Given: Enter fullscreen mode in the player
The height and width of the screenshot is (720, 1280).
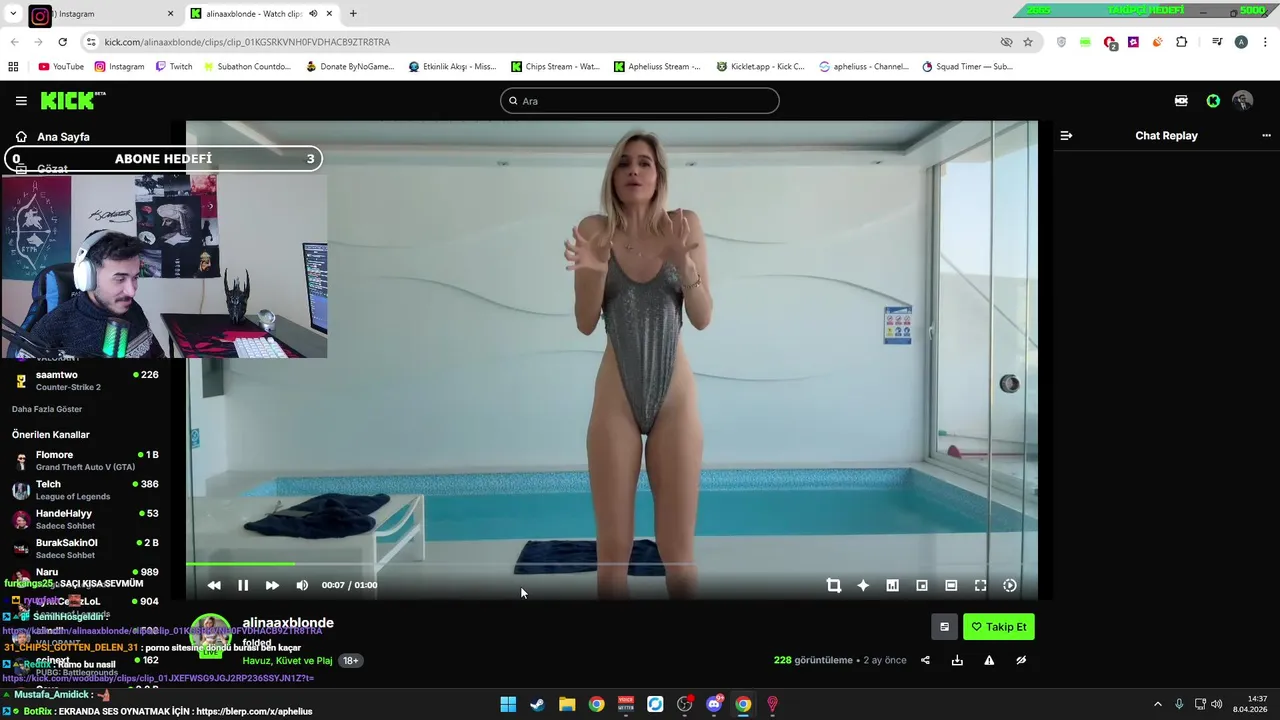Looking at the screenshot, I should (x=980, y=585).
